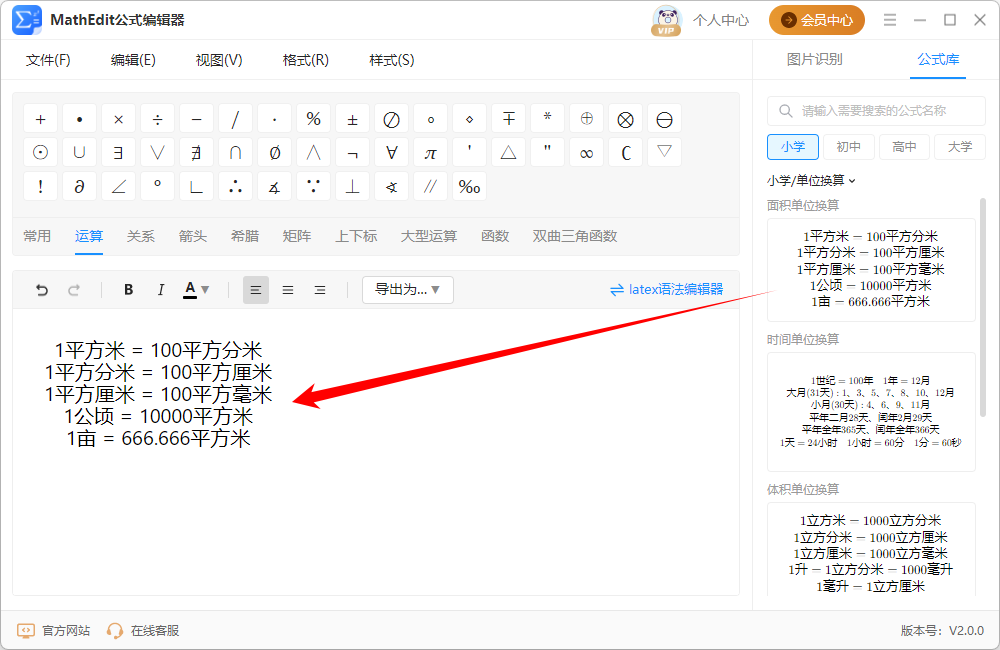The image size is (1000, 650).
Task: Insert the parallel // symbol
Action: tap(430, 186)
